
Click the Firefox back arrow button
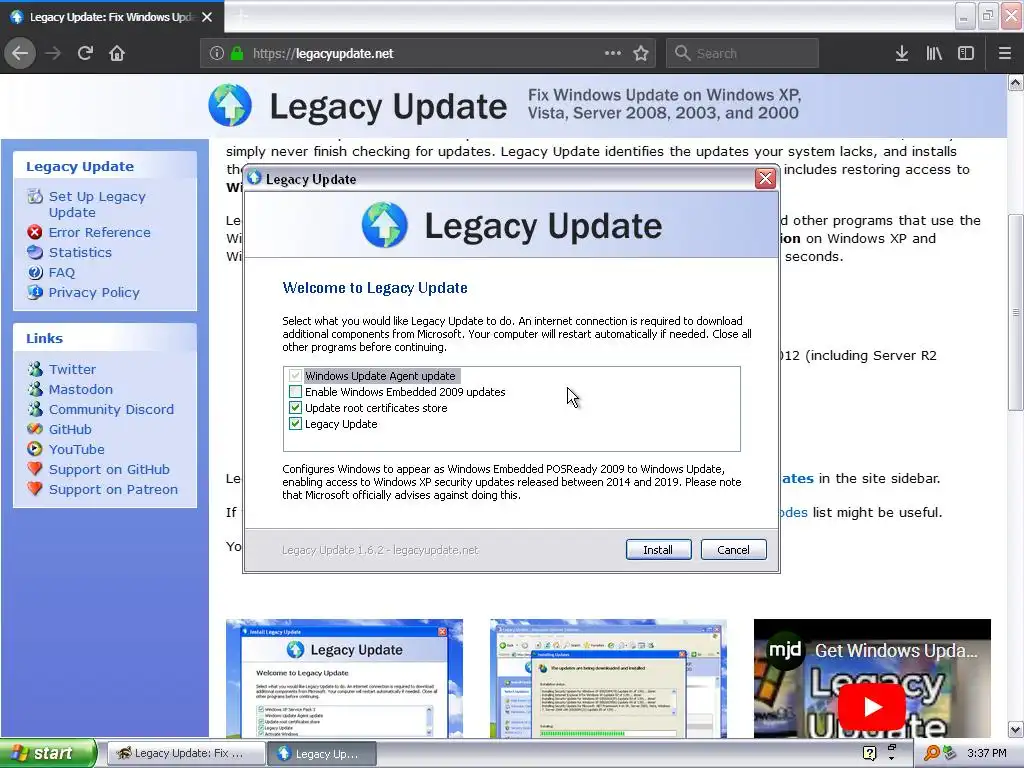tap(20, 53)
